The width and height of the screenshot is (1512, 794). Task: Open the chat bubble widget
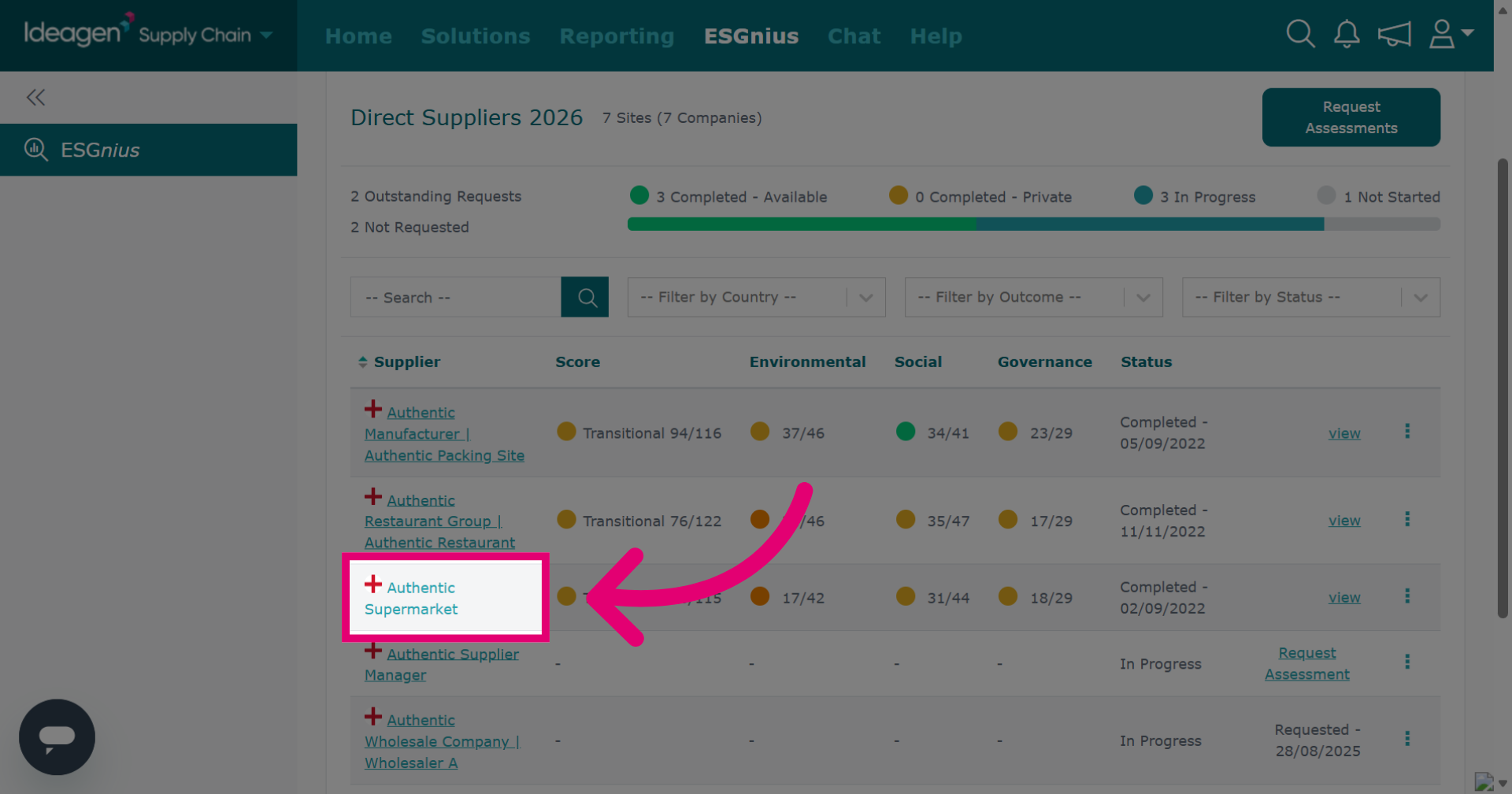coord(57,737)
